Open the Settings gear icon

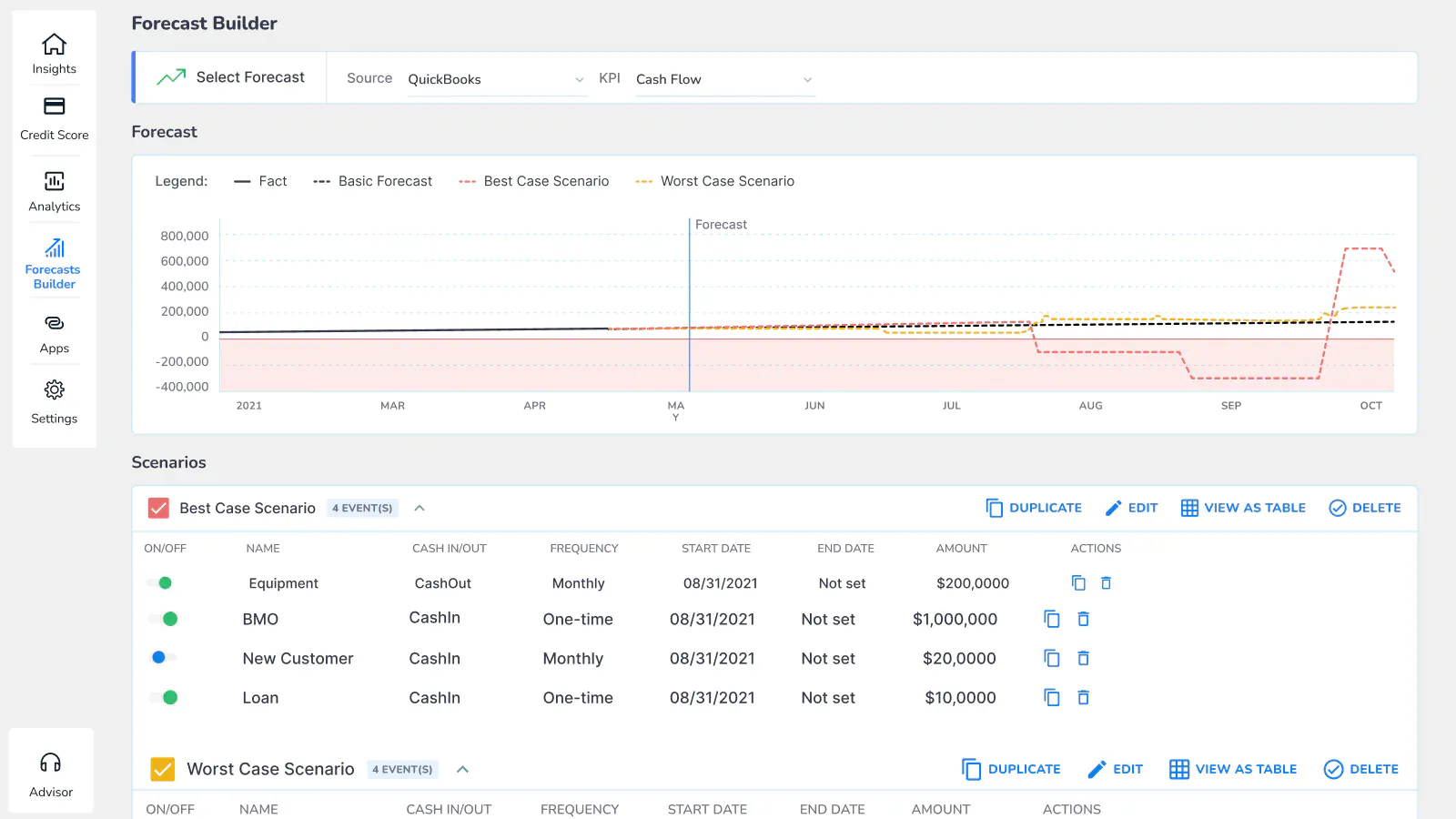click(55, 389)
